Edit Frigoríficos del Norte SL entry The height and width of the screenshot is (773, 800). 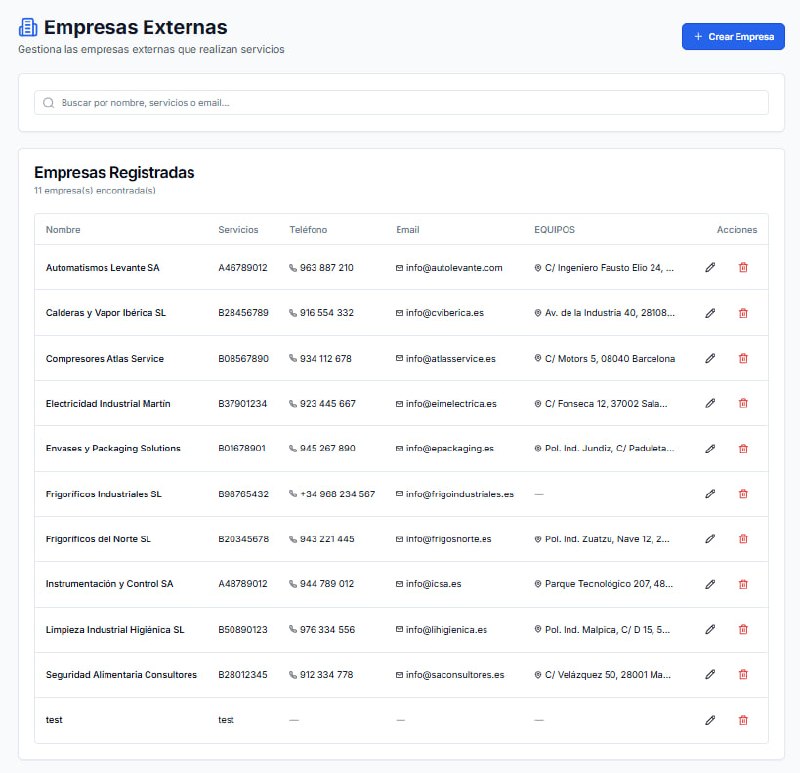point(710,539)
